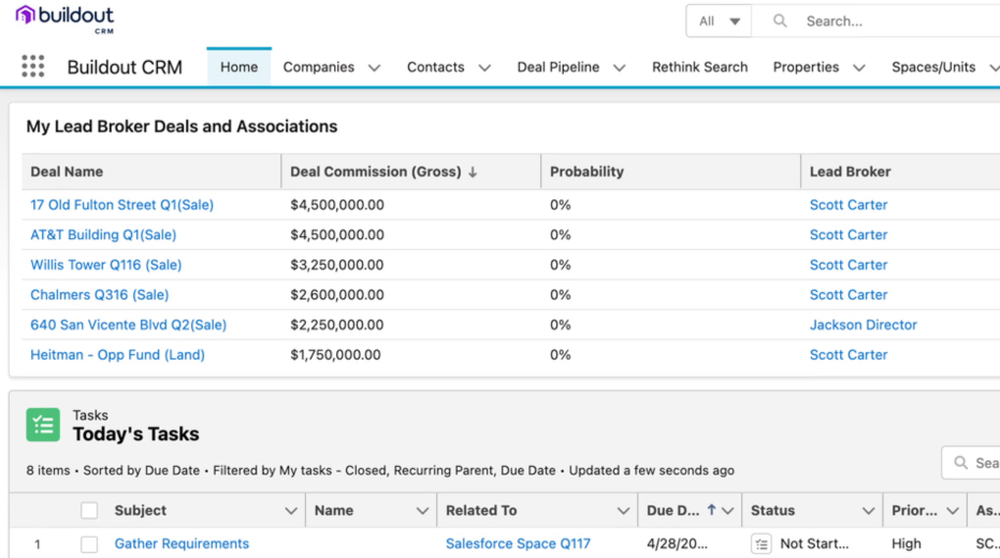Open the Properties tab
Viewport: 1000px width, 558px height.
pos(805,67)
